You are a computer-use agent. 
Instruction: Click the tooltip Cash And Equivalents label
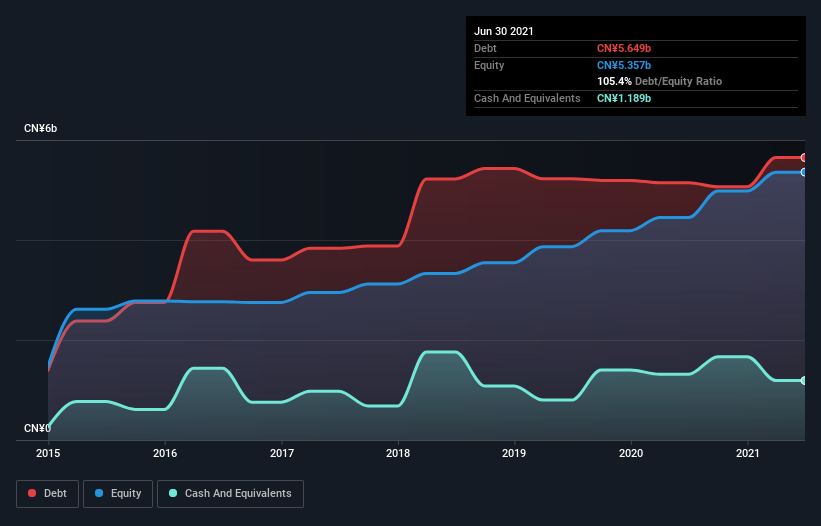(x=527, y=98)
